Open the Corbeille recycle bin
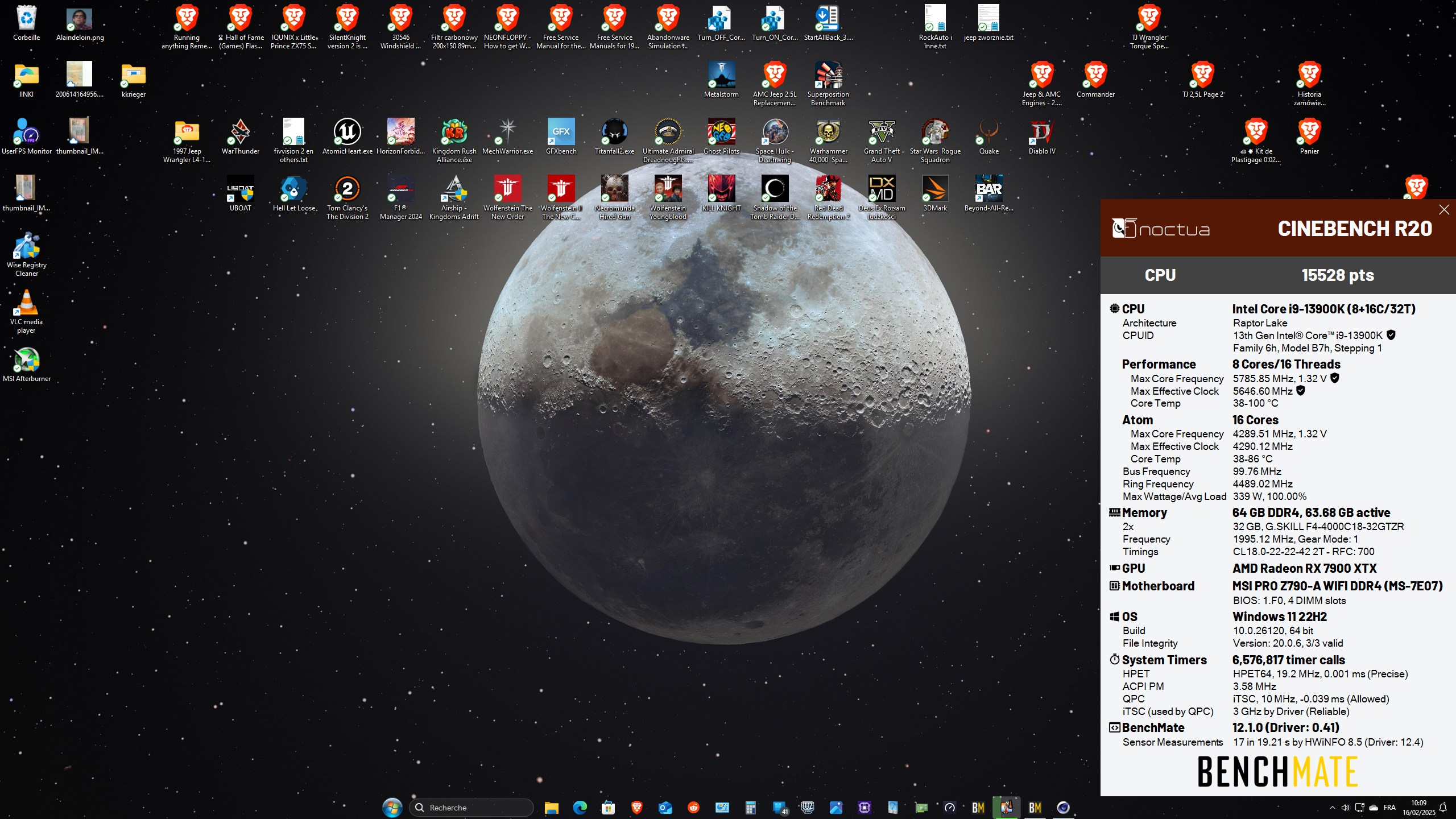1456x819 pixels. [x=27, y=24]
